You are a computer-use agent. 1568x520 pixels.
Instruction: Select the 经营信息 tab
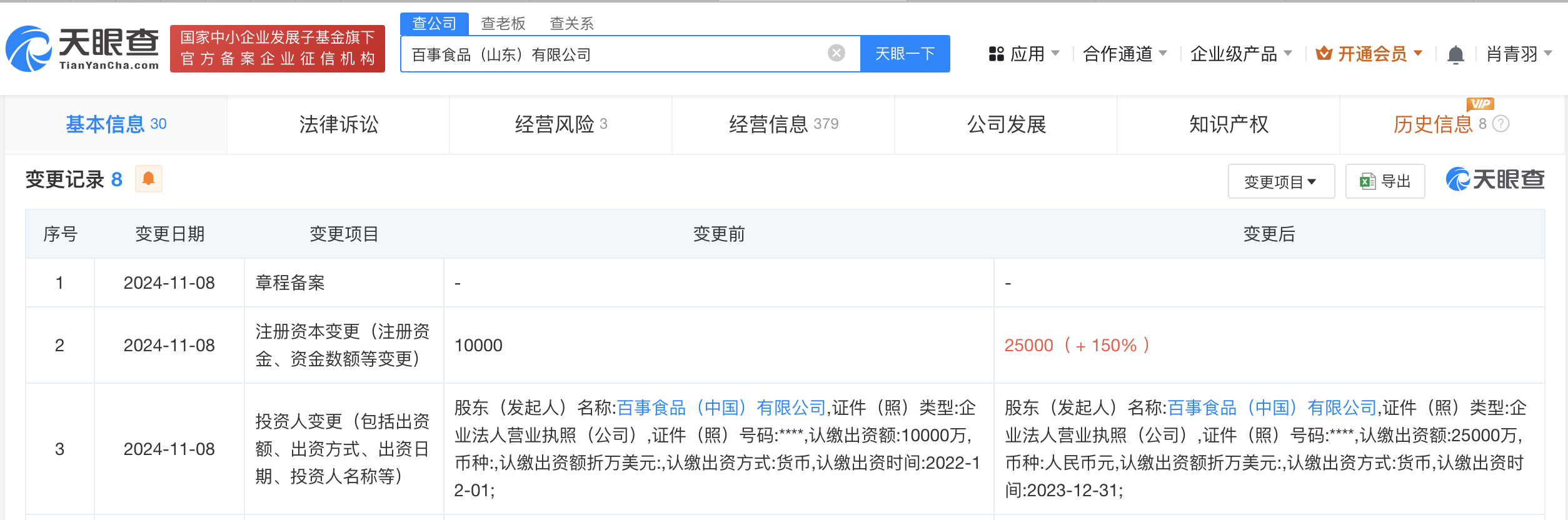click(783, 124)
